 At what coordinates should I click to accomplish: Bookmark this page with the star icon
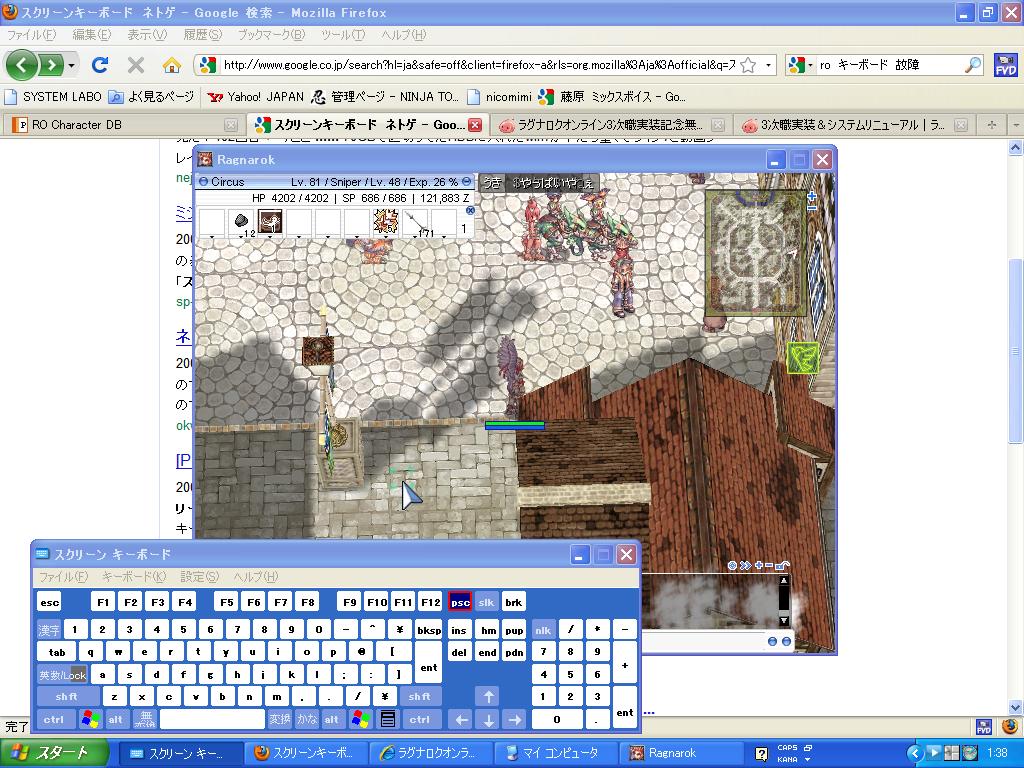pos(748,65)
